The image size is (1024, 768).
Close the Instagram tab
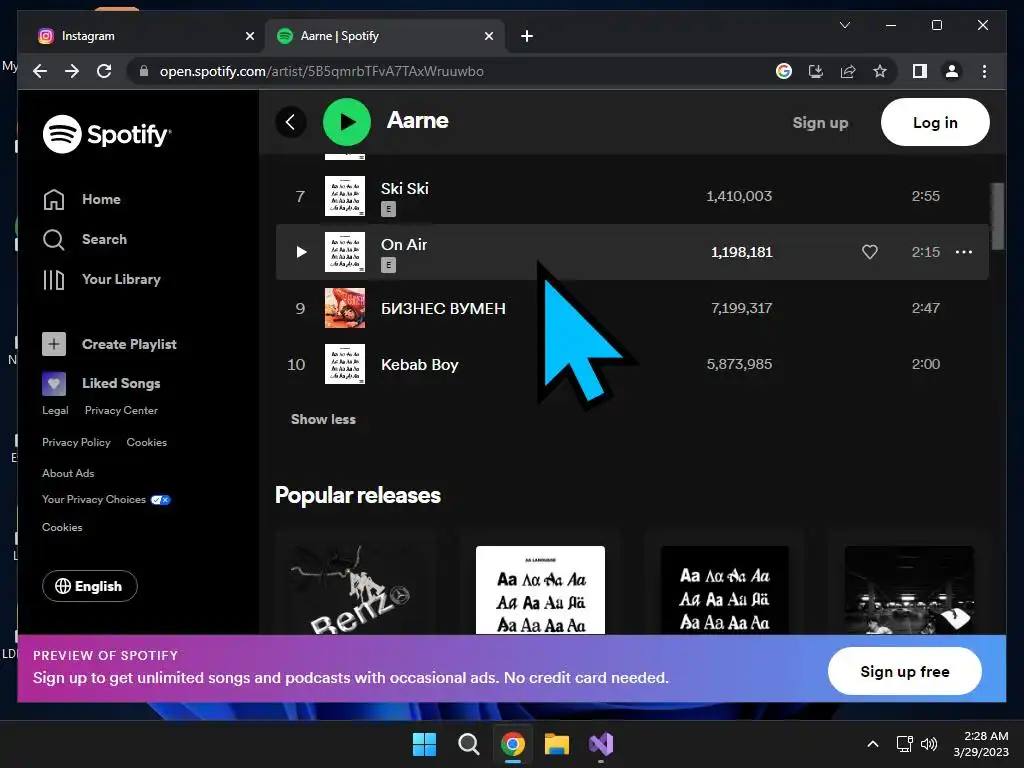click(249, 36)
